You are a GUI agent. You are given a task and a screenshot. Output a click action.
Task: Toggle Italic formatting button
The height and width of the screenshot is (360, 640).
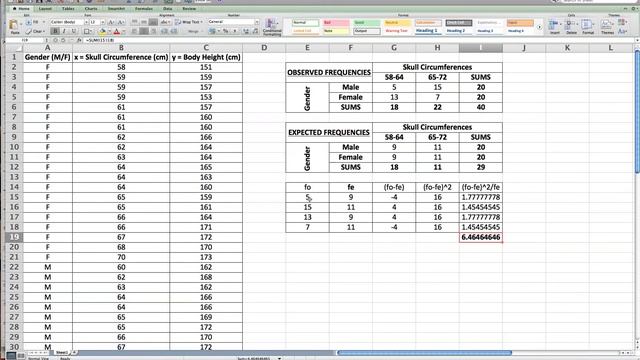(64, 31)
